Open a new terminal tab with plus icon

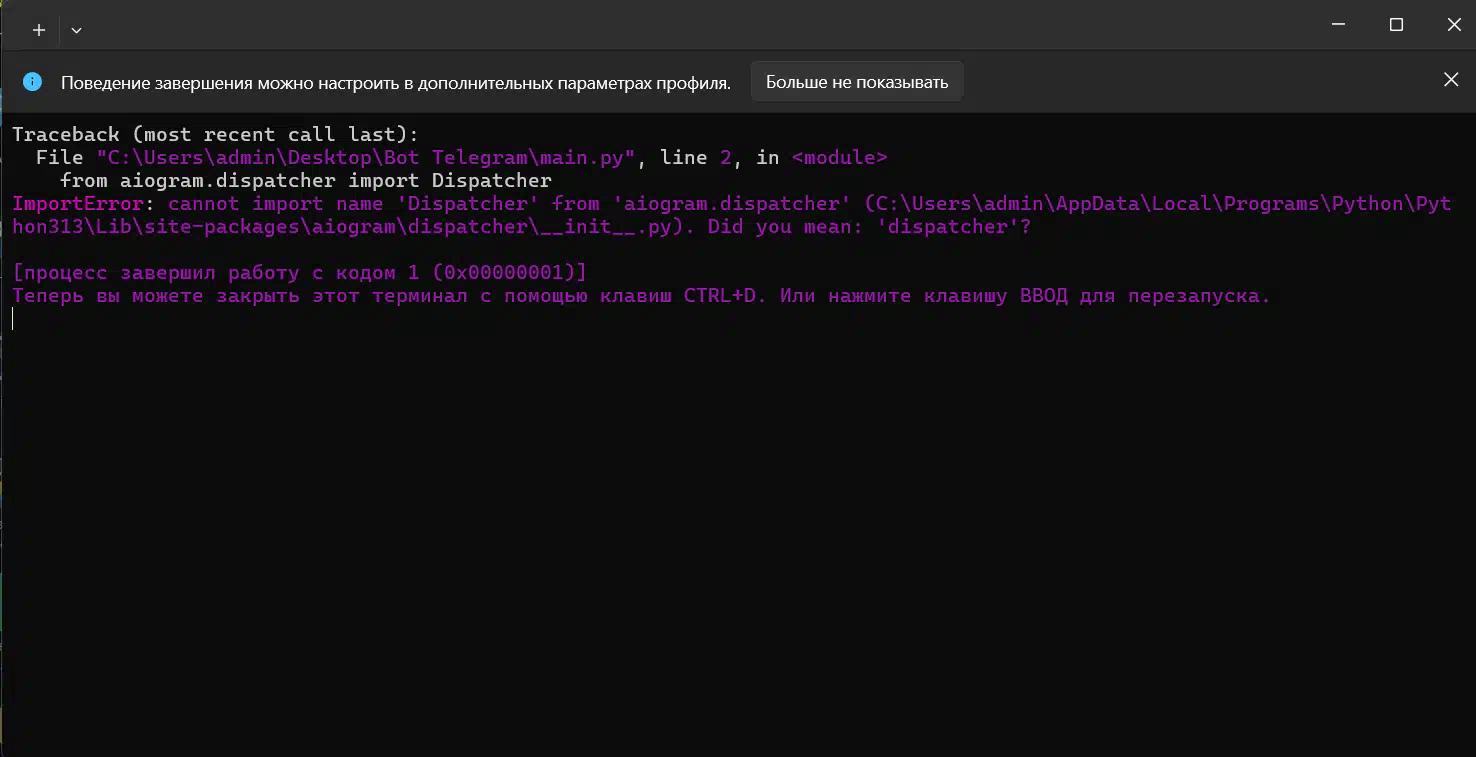point(39,30)
